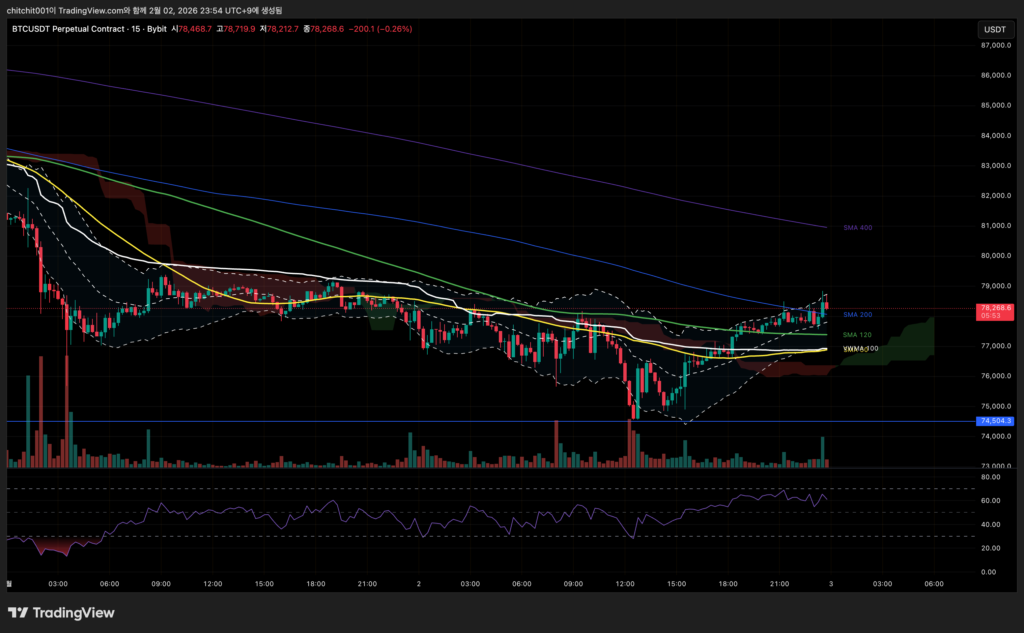The height and width of the screenshot is (633, 1024).
Task: Click the TradingView logo icon
Action: (x=18, y=612)
